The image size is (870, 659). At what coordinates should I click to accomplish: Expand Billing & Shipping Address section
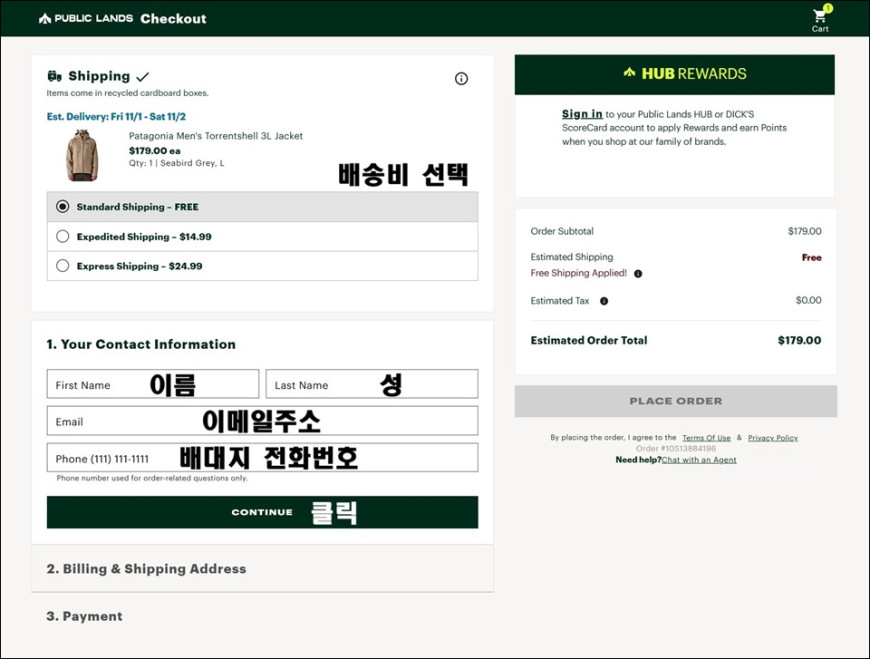262,569
